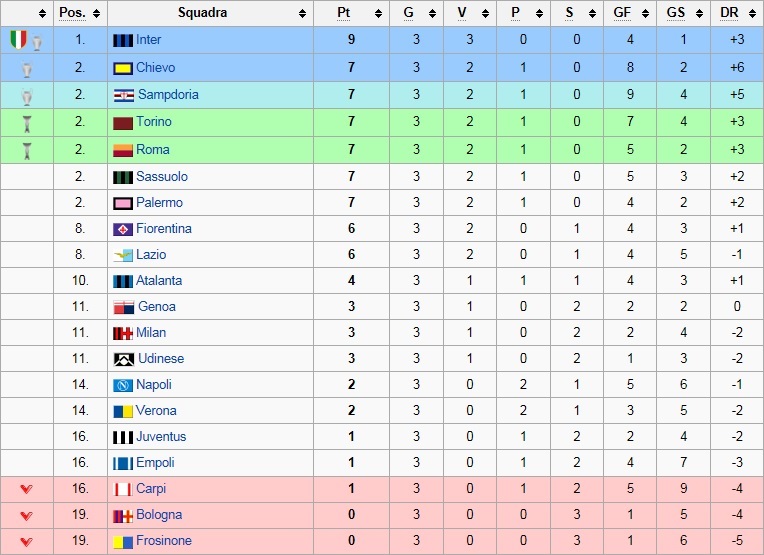Click the Fiorentina purple flag icon
The image size is (764, 555).
[x=123, y=229]
